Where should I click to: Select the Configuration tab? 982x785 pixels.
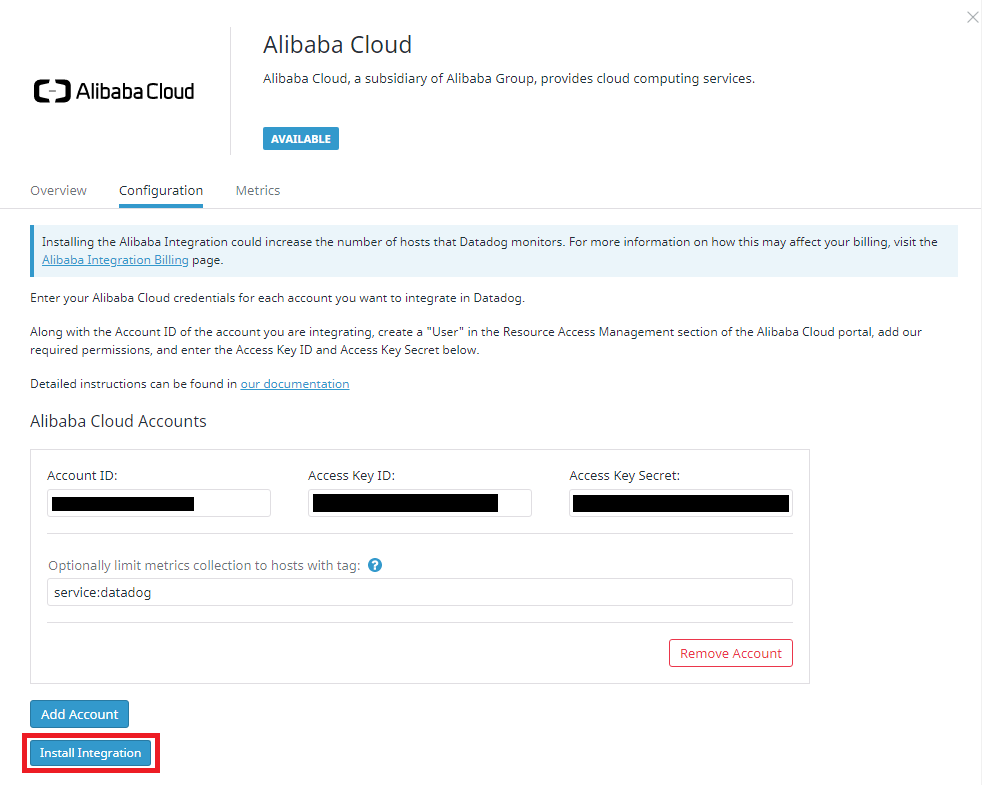pyautogui.click(x=161, y=190)
